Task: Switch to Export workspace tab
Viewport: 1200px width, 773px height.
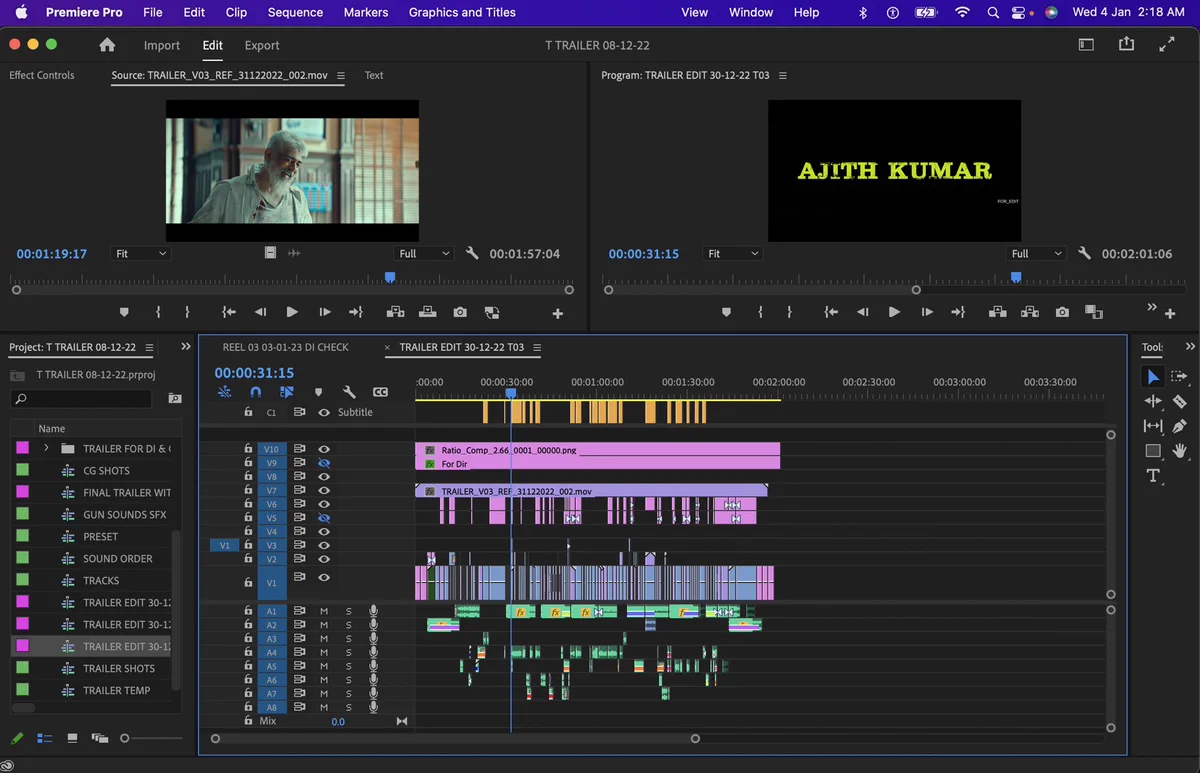Action: point(262,45)
